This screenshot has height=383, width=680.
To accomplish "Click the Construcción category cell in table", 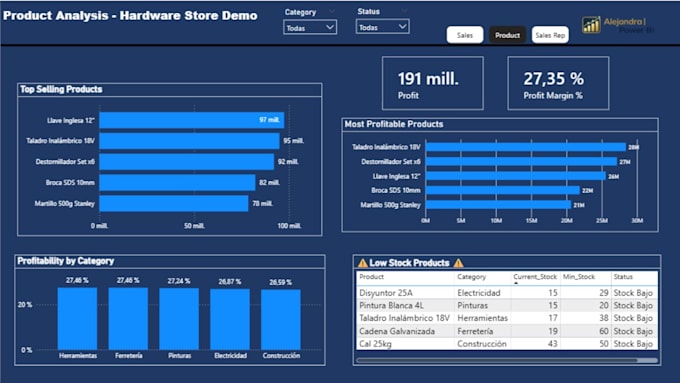I will point(482,344).
